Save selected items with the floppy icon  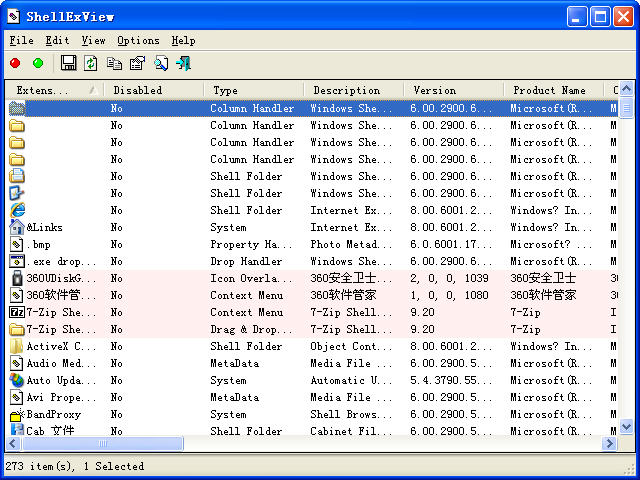(x=69, y=63)
